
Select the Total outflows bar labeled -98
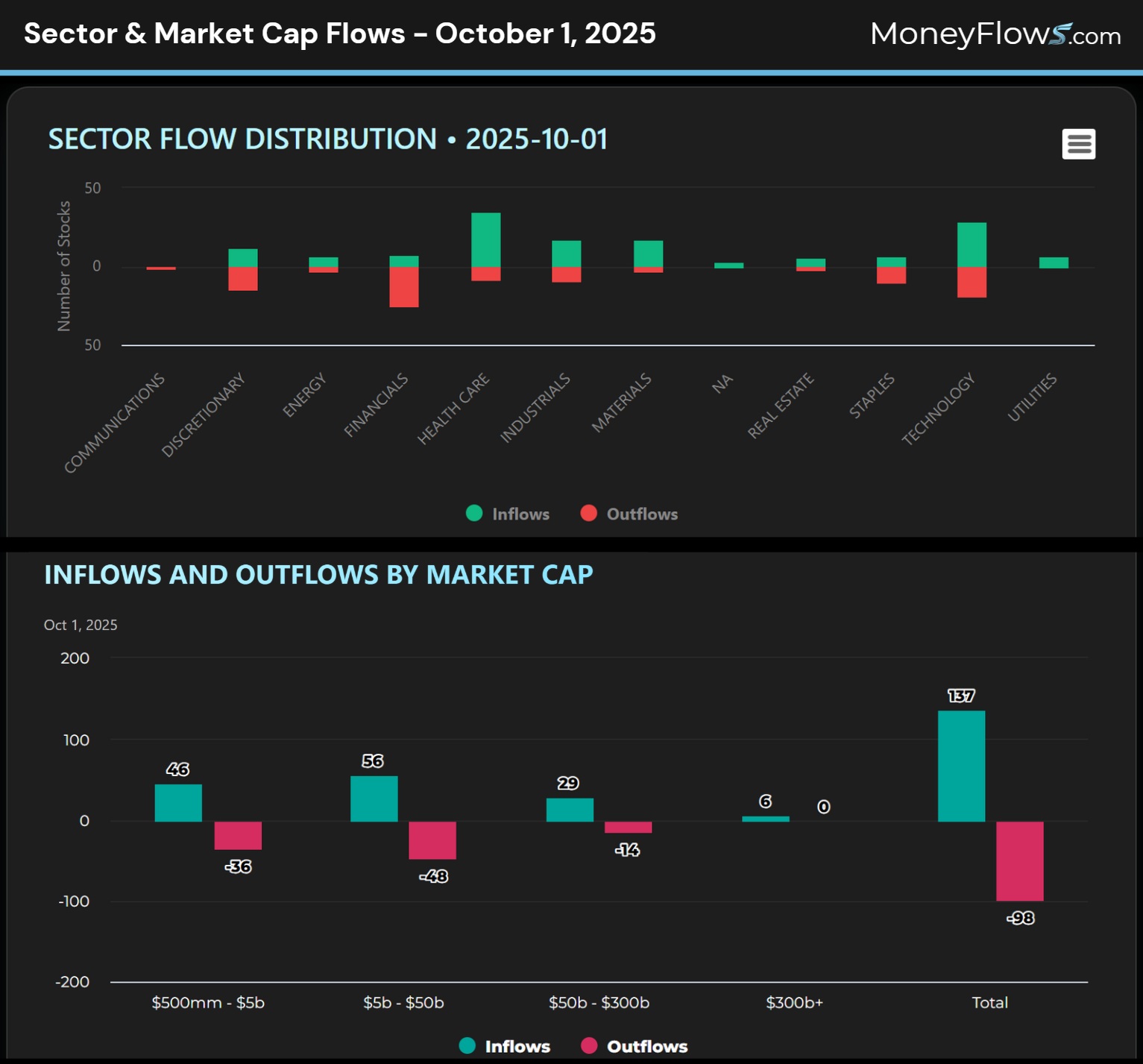[x=1019, y=861]
